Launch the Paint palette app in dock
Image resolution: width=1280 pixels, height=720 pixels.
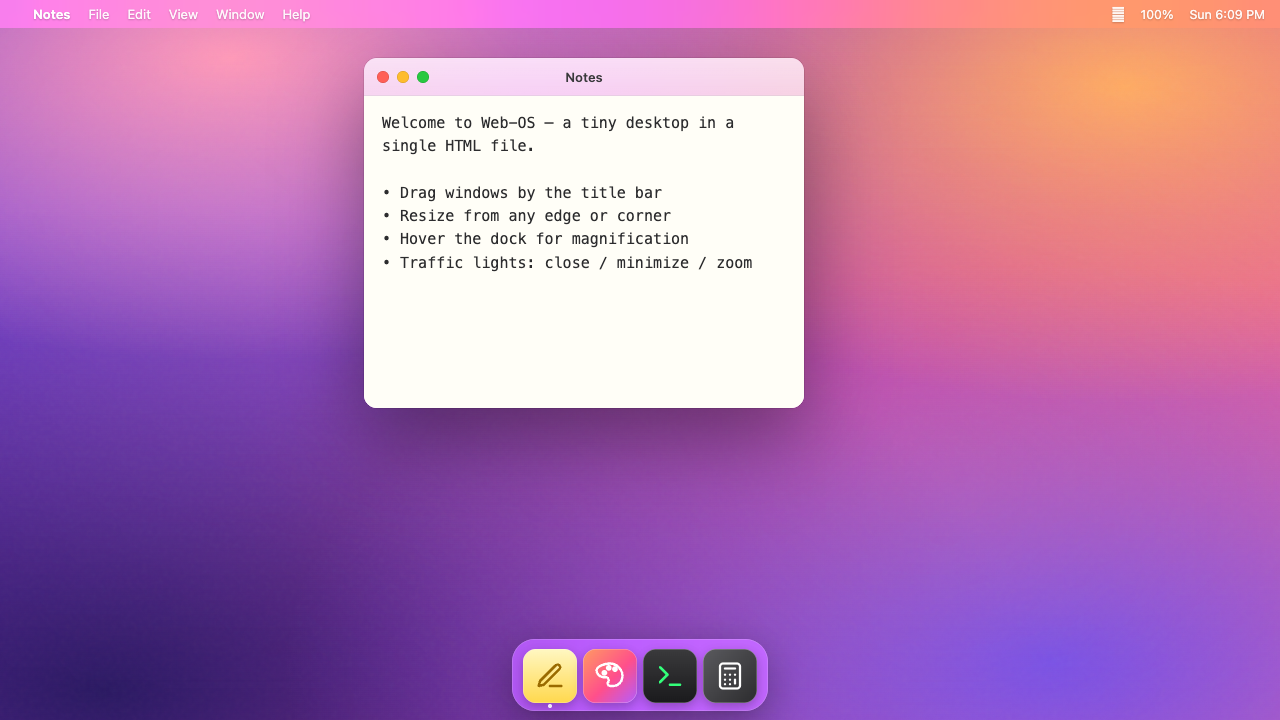click(x=610, y=676)
